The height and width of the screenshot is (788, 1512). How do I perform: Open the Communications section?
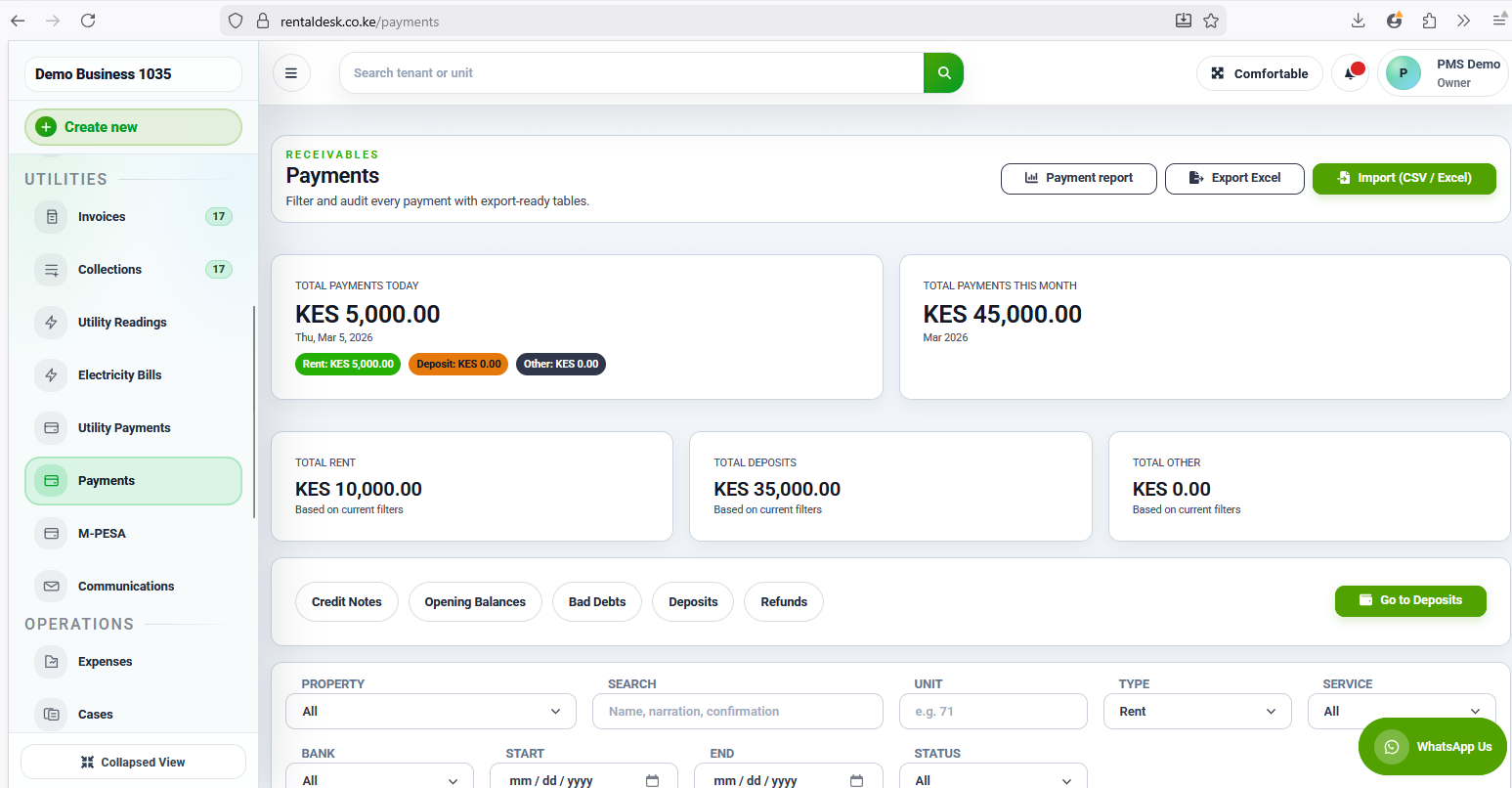coord(125,586)
